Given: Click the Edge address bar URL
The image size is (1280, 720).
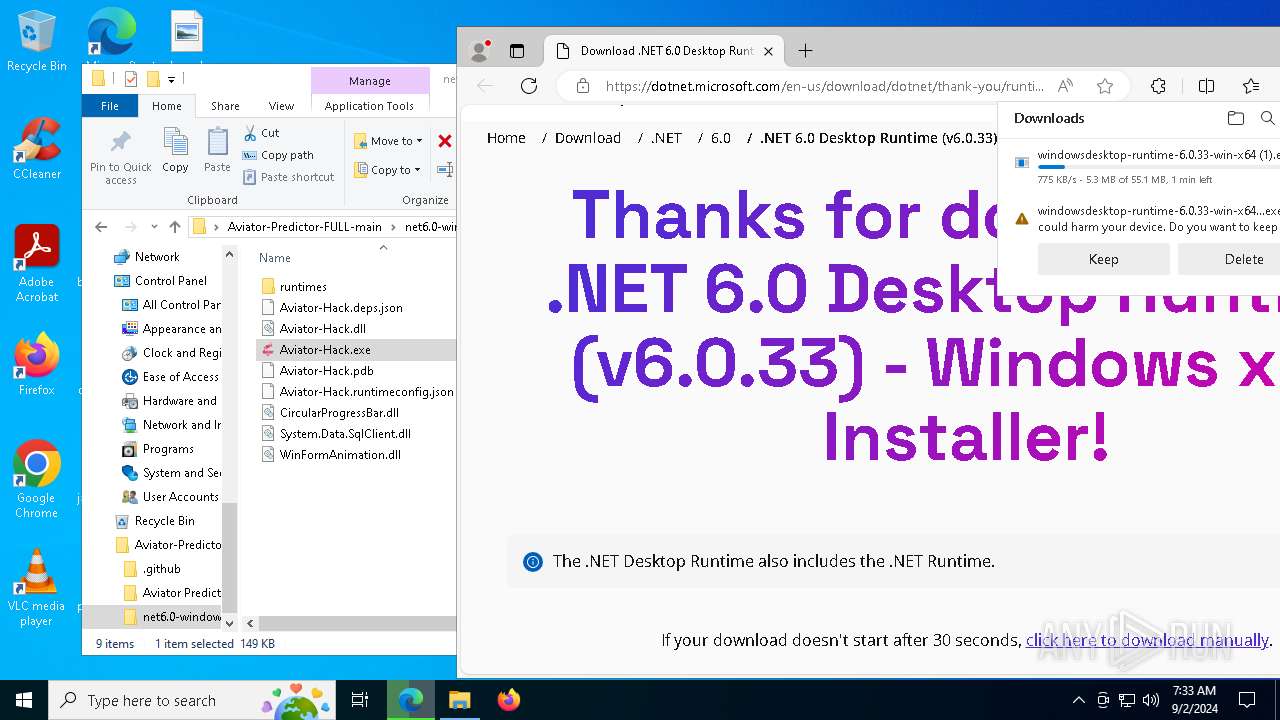Looking at the screenshot, I should pos(825,86).
